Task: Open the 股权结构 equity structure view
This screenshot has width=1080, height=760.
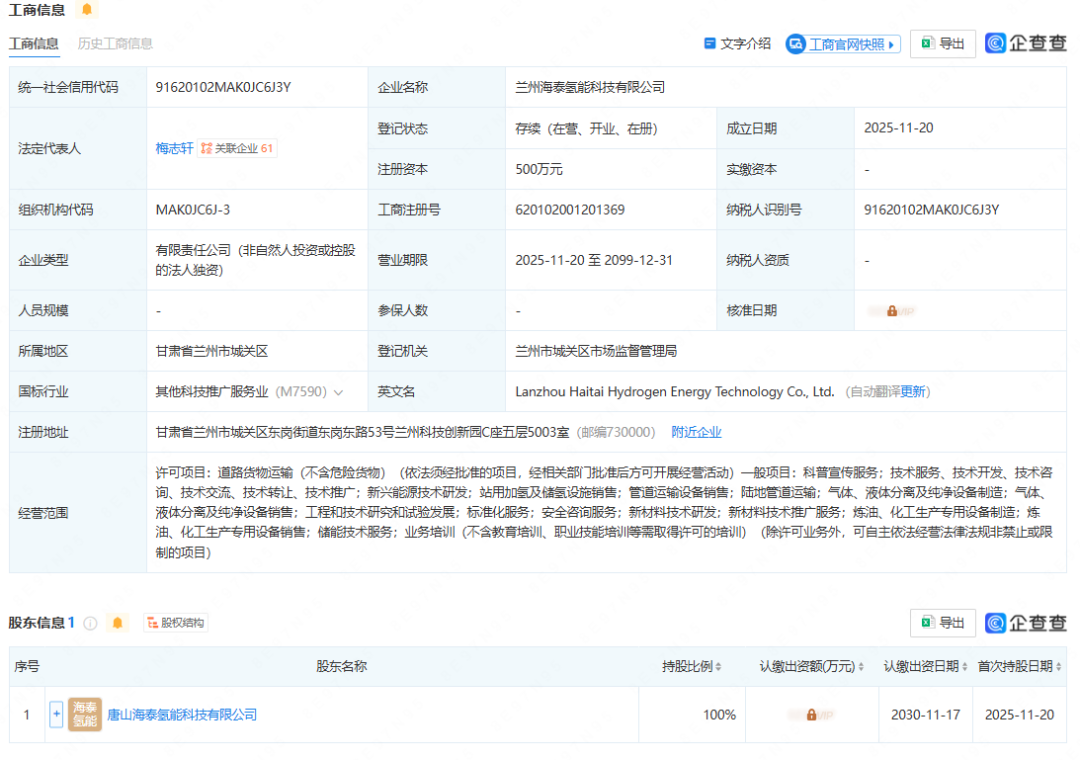Action: [176, 623]
